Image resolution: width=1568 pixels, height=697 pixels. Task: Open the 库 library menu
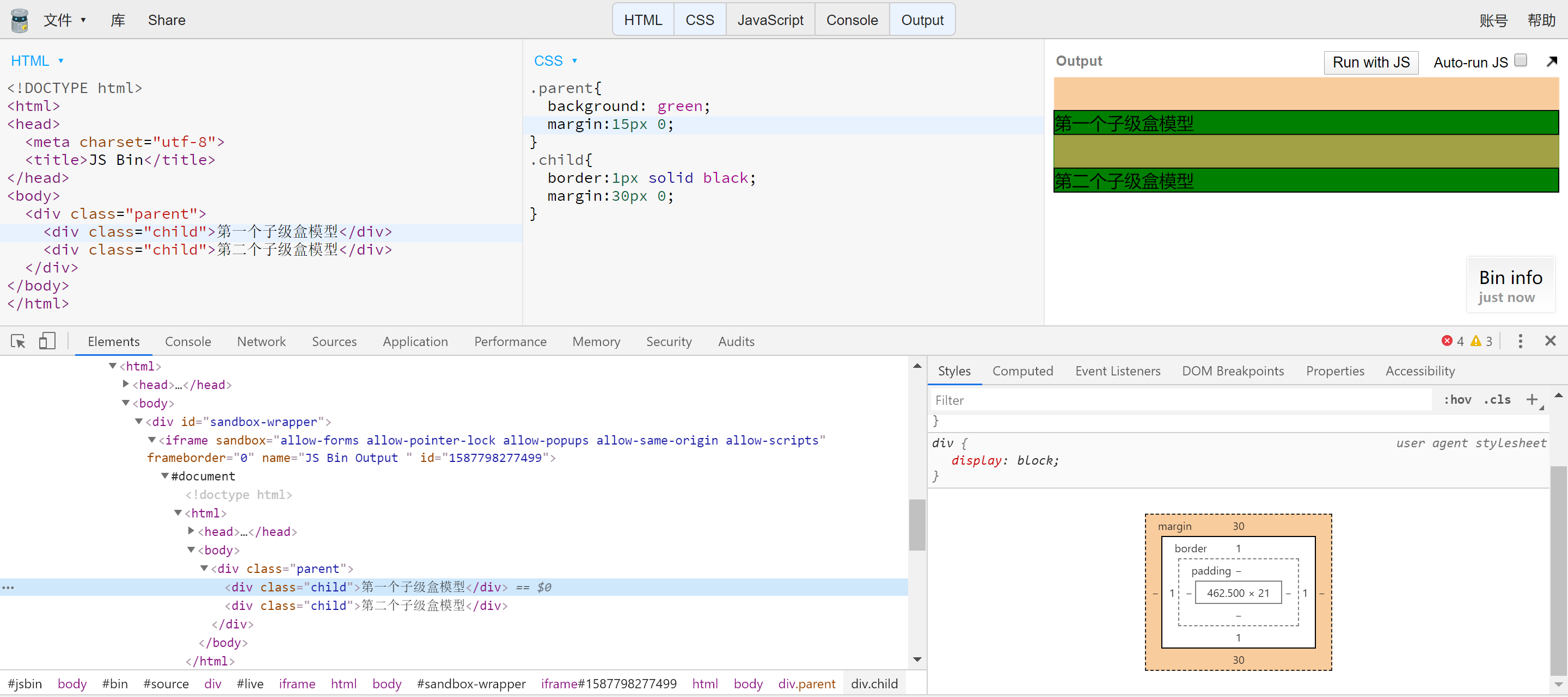118,20
